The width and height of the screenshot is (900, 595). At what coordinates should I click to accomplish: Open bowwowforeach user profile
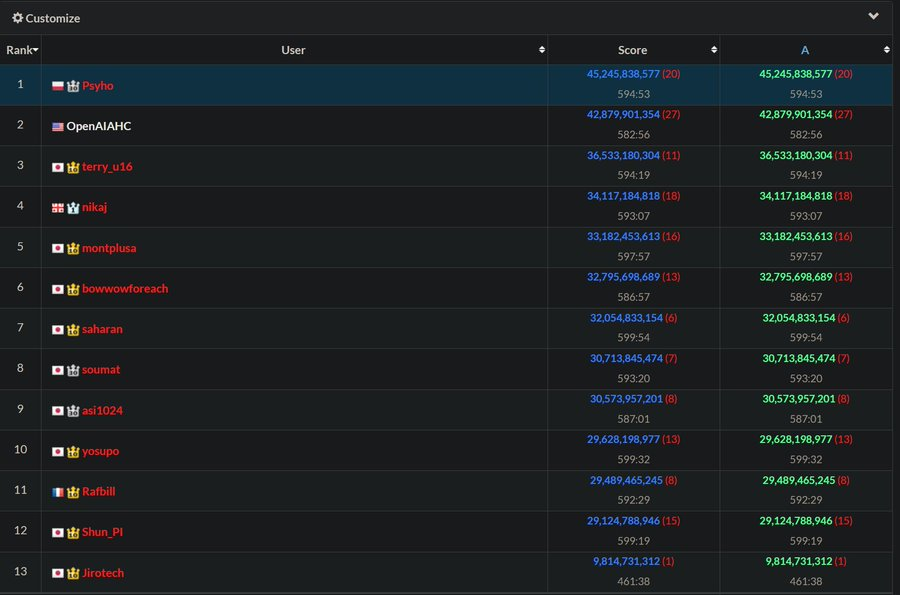click(x=125, y=289)
